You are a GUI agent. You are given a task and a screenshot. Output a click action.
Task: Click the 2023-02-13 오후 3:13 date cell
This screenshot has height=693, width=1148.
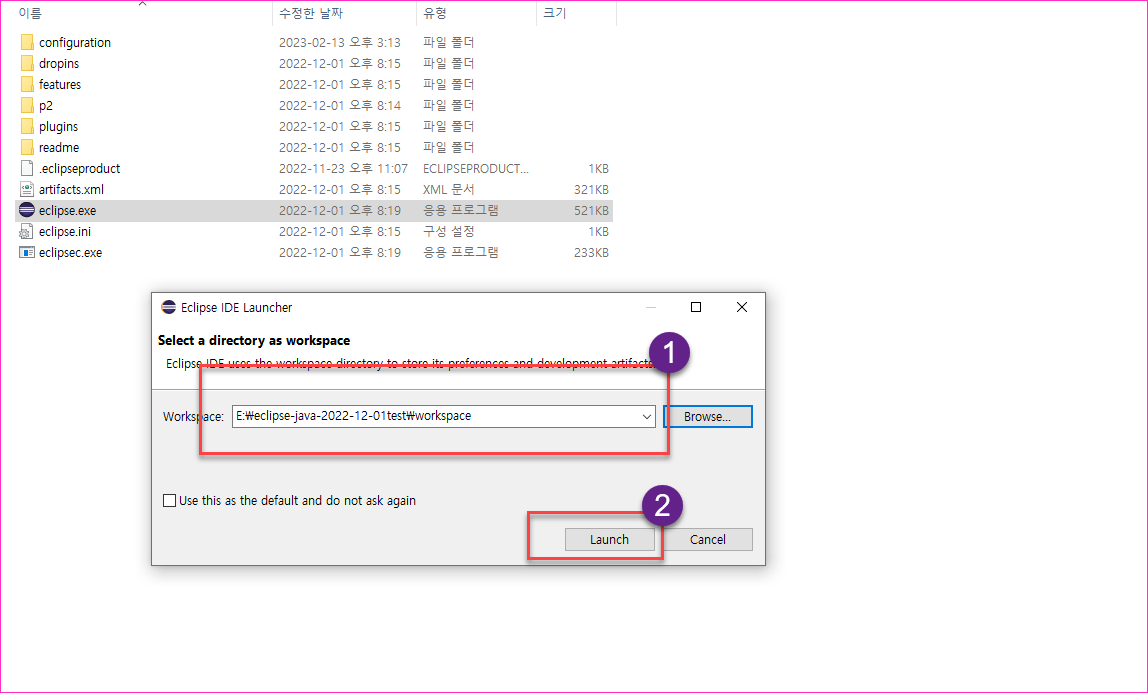[340, 42]
